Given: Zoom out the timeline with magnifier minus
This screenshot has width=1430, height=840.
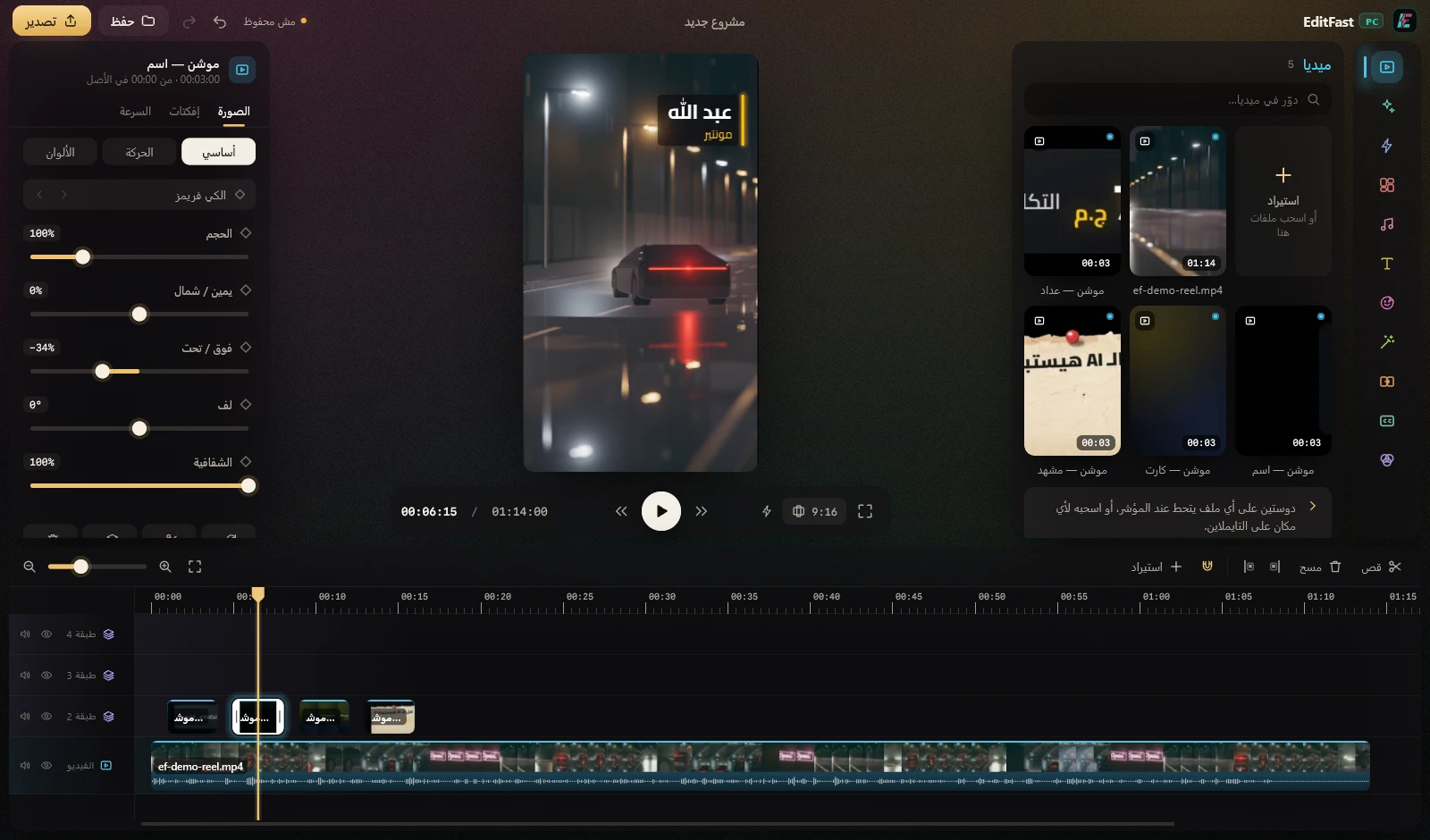Looking at the screenshot, I should [29, 567].
